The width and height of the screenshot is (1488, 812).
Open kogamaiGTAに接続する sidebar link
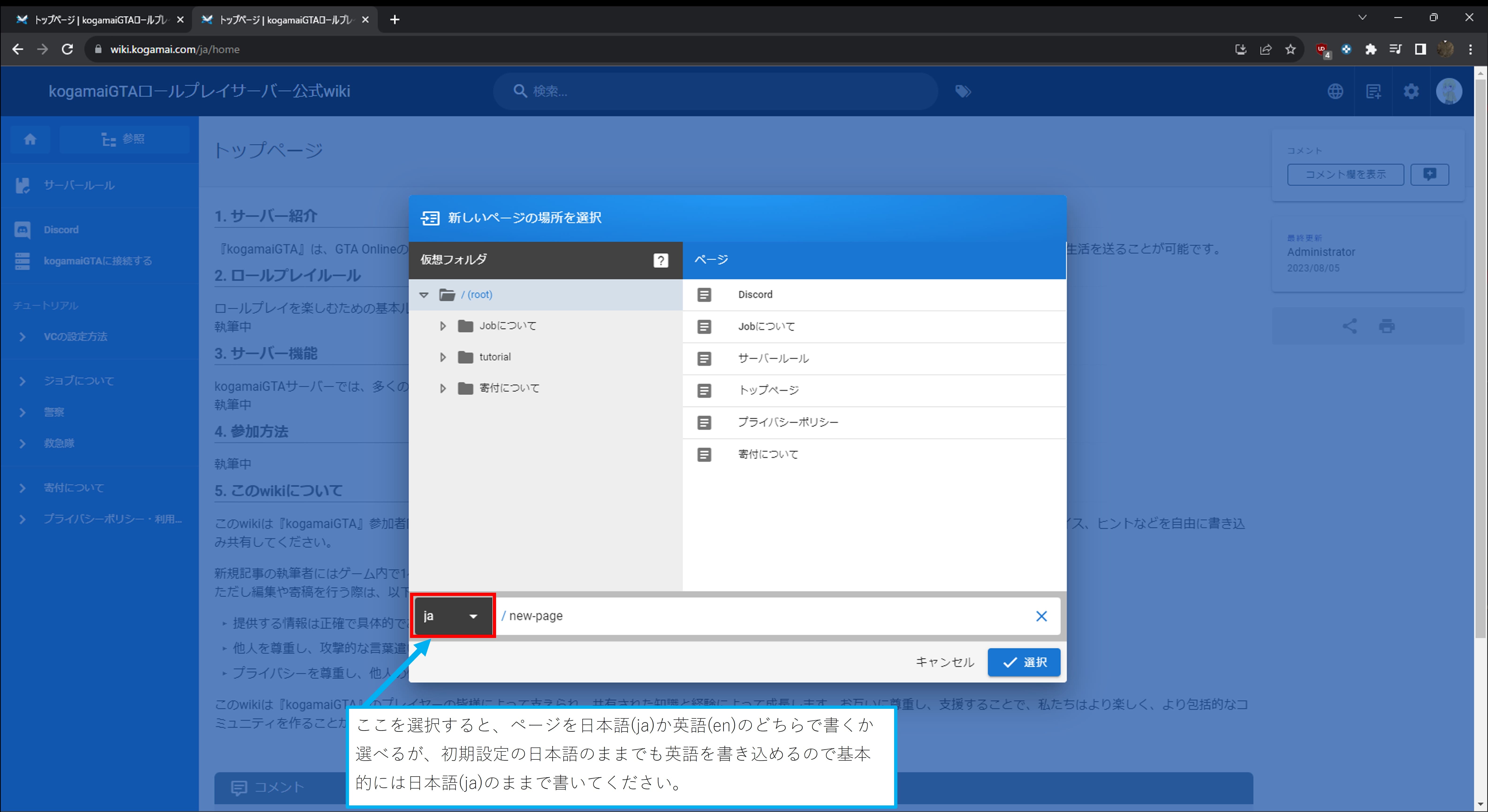tap(99, 261)
